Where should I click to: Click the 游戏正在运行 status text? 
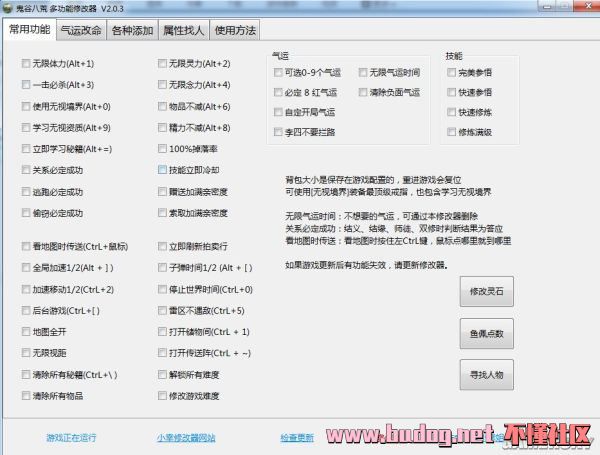pos(71,437)
